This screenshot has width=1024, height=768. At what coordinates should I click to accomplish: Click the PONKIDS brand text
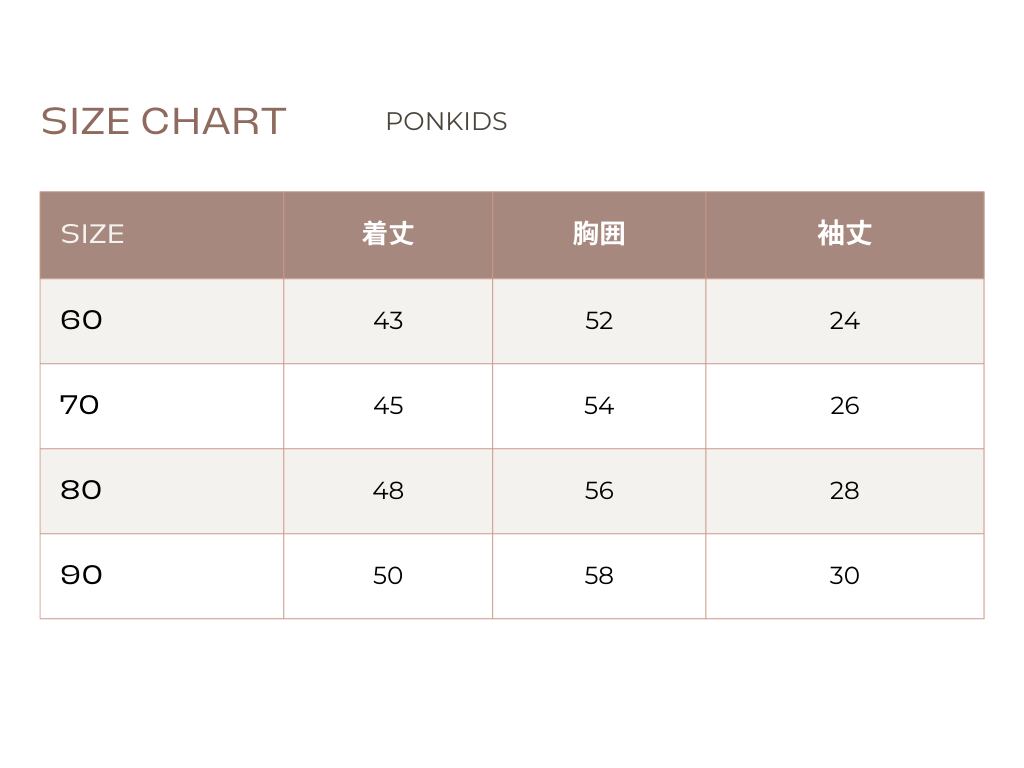click(x=446, y=122)
